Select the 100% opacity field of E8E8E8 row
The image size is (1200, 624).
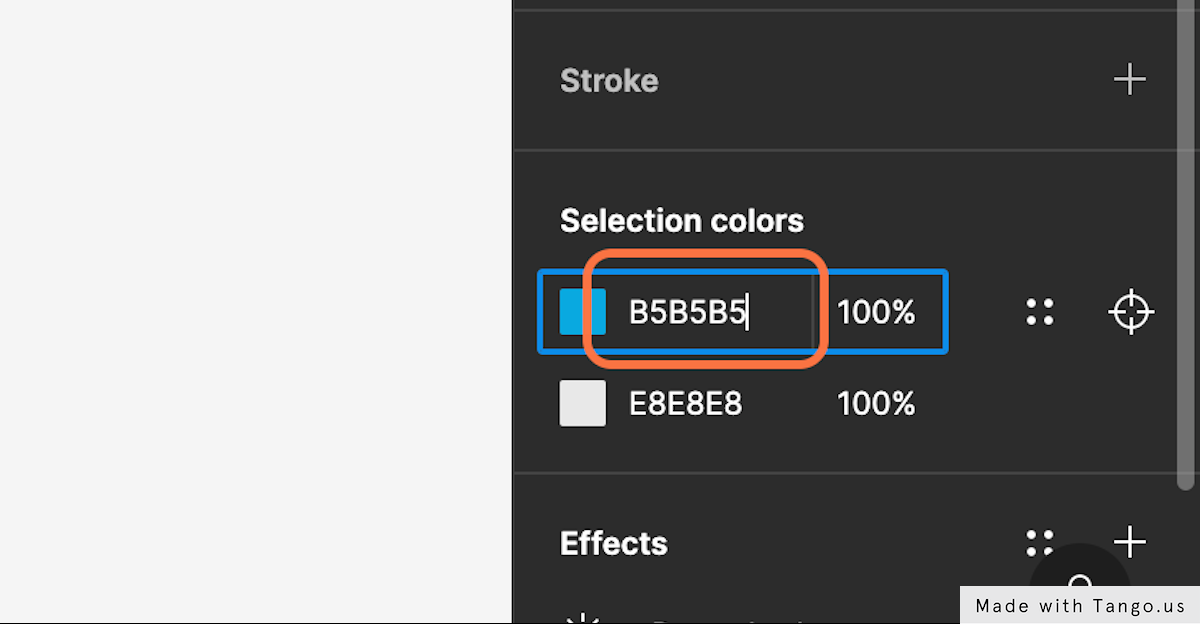tap(877, 404)
